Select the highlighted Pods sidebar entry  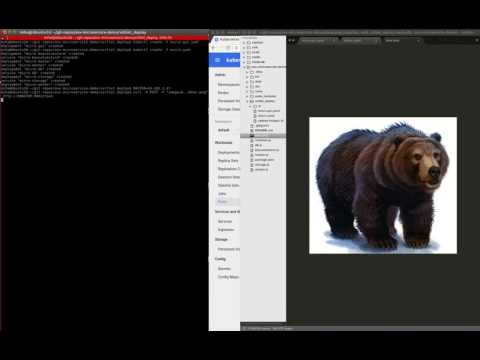coord(228,202)
